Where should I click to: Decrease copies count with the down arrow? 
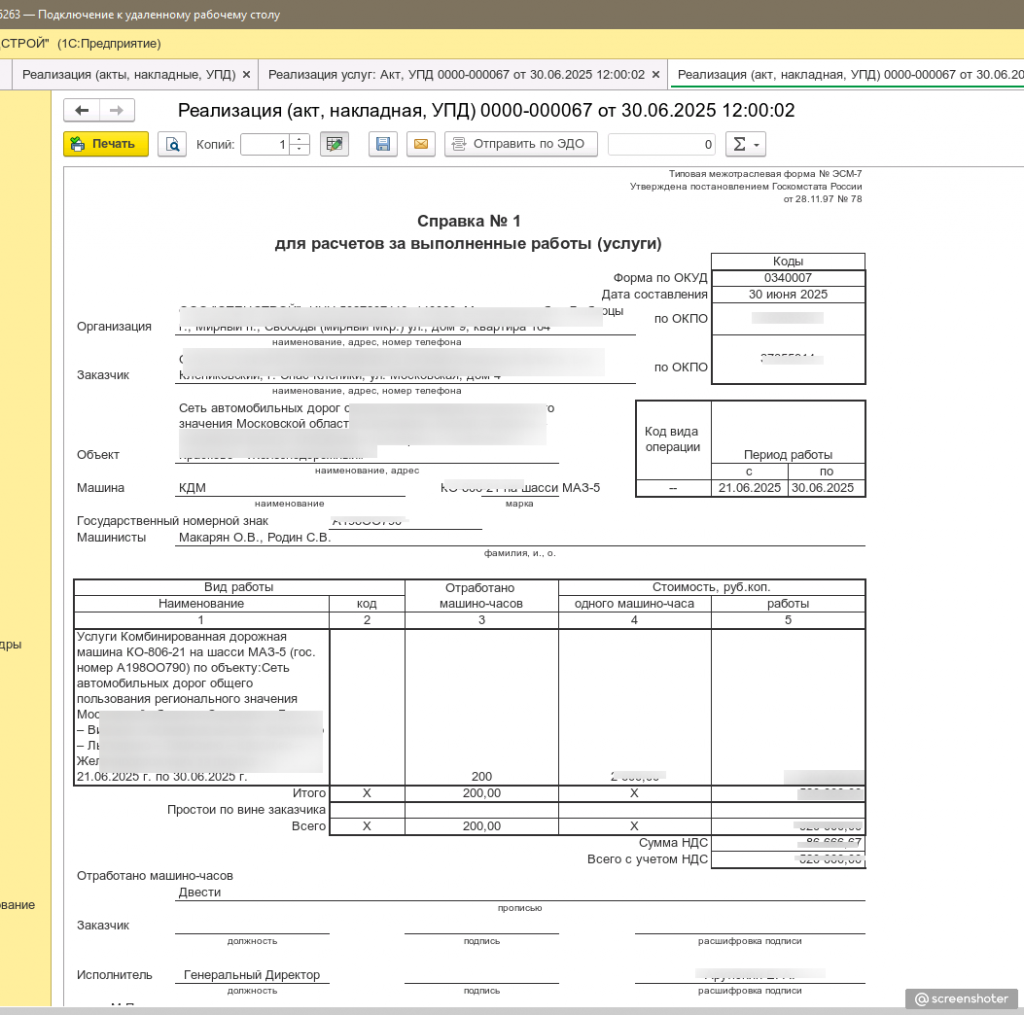click(300, 150)
